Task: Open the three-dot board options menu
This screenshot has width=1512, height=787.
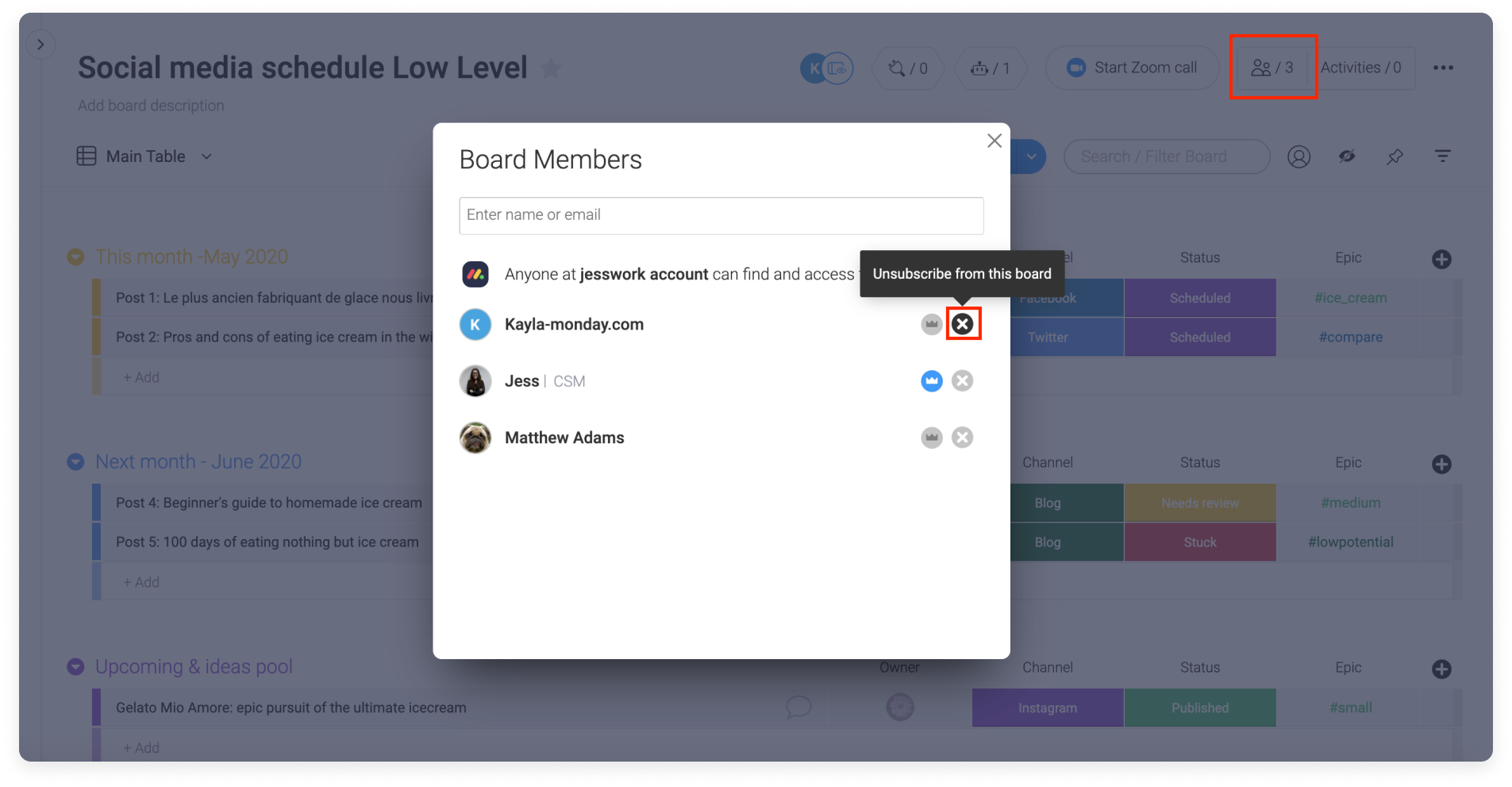Action: pos(1443,68)
